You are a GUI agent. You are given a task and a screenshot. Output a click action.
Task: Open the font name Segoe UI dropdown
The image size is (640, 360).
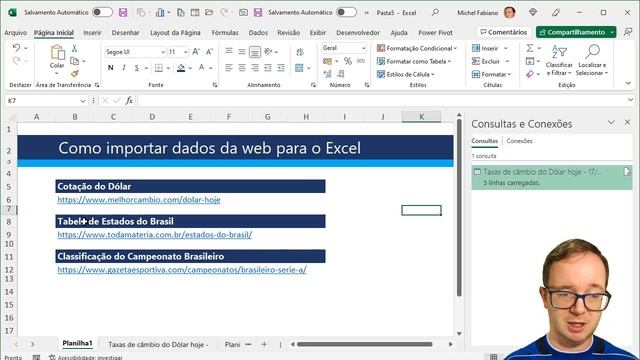tap(163, 52)
